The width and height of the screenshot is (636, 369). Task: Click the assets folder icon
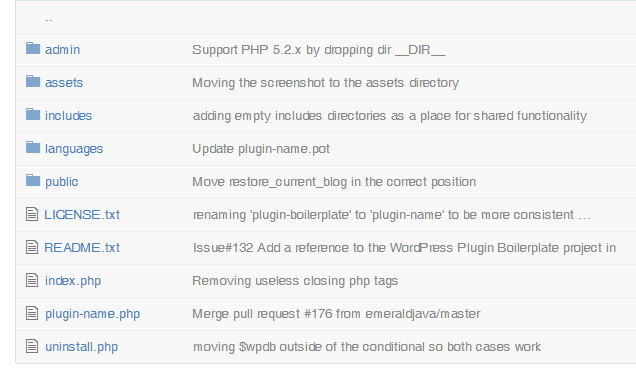pyautogui.click(x=33, y=82)
